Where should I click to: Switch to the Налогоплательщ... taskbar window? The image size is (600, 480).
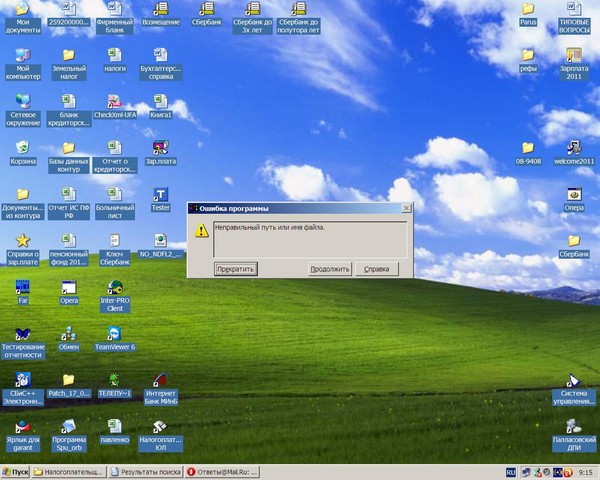point(69,472)
